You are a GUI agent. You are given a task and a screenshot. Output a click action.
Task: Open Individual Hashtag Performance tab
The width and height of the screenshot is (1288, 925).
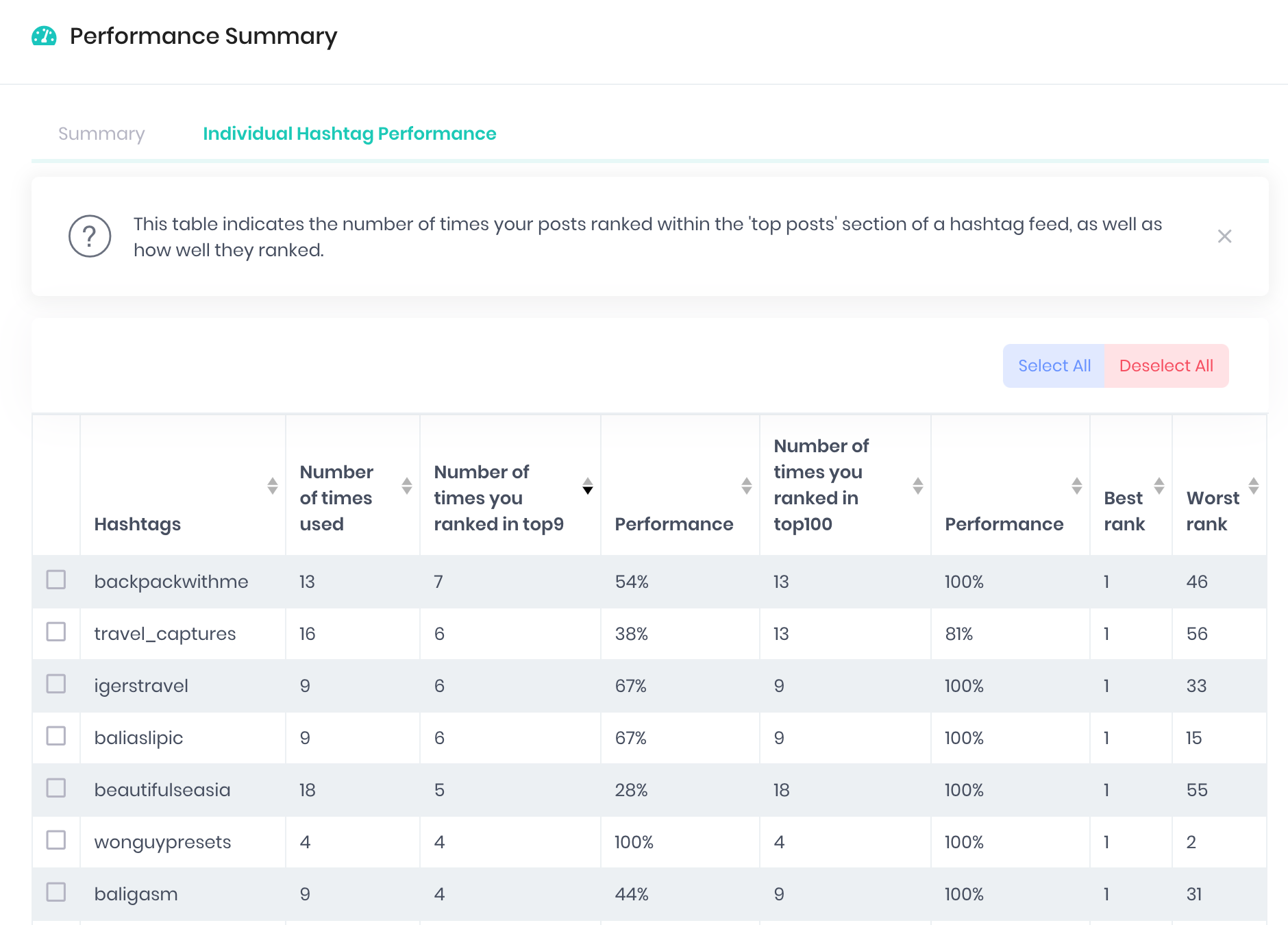point(349,134)
